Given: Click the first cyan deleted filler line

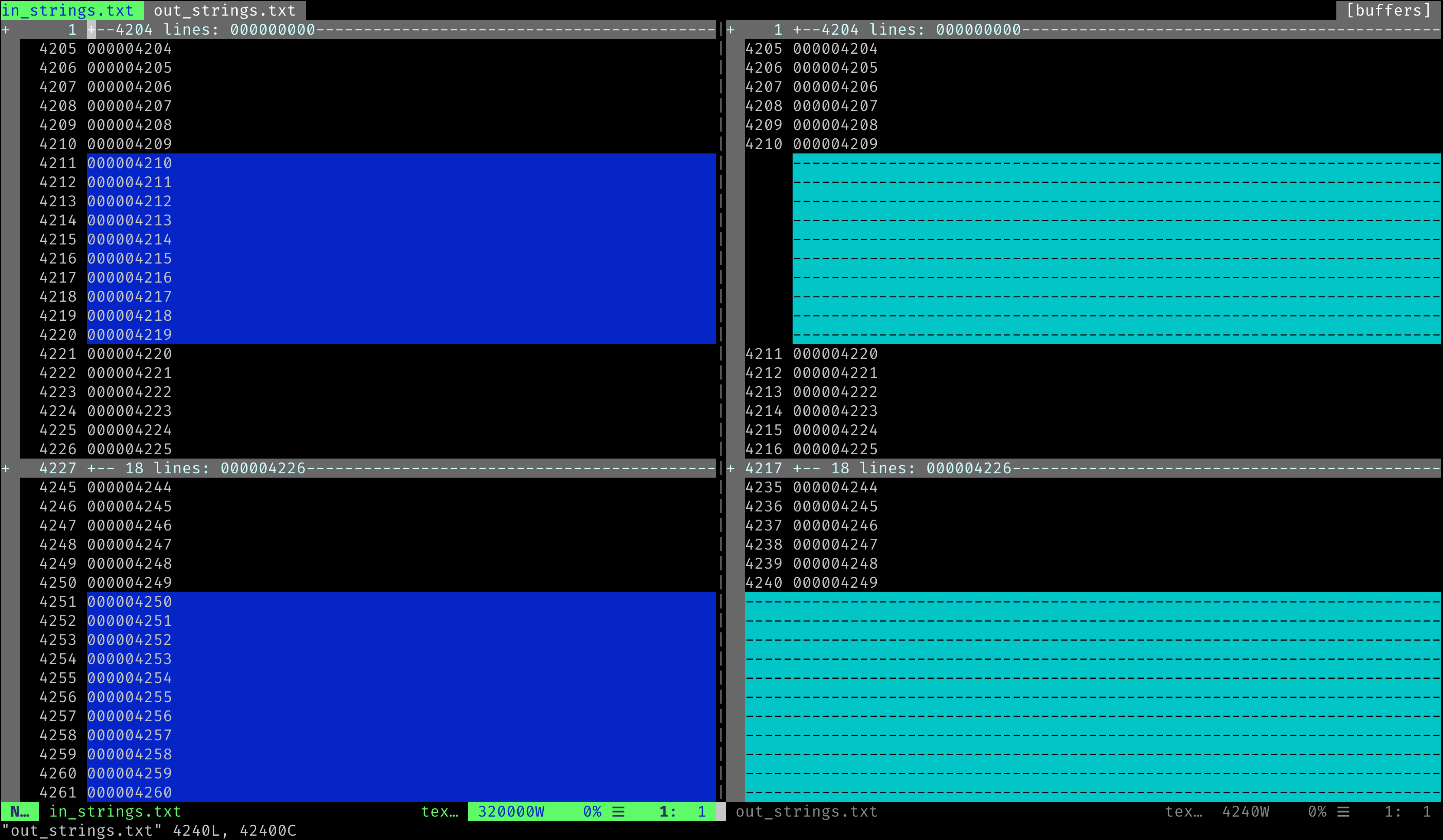Looking at the screenshot, I should click(x=1088, y=163).
